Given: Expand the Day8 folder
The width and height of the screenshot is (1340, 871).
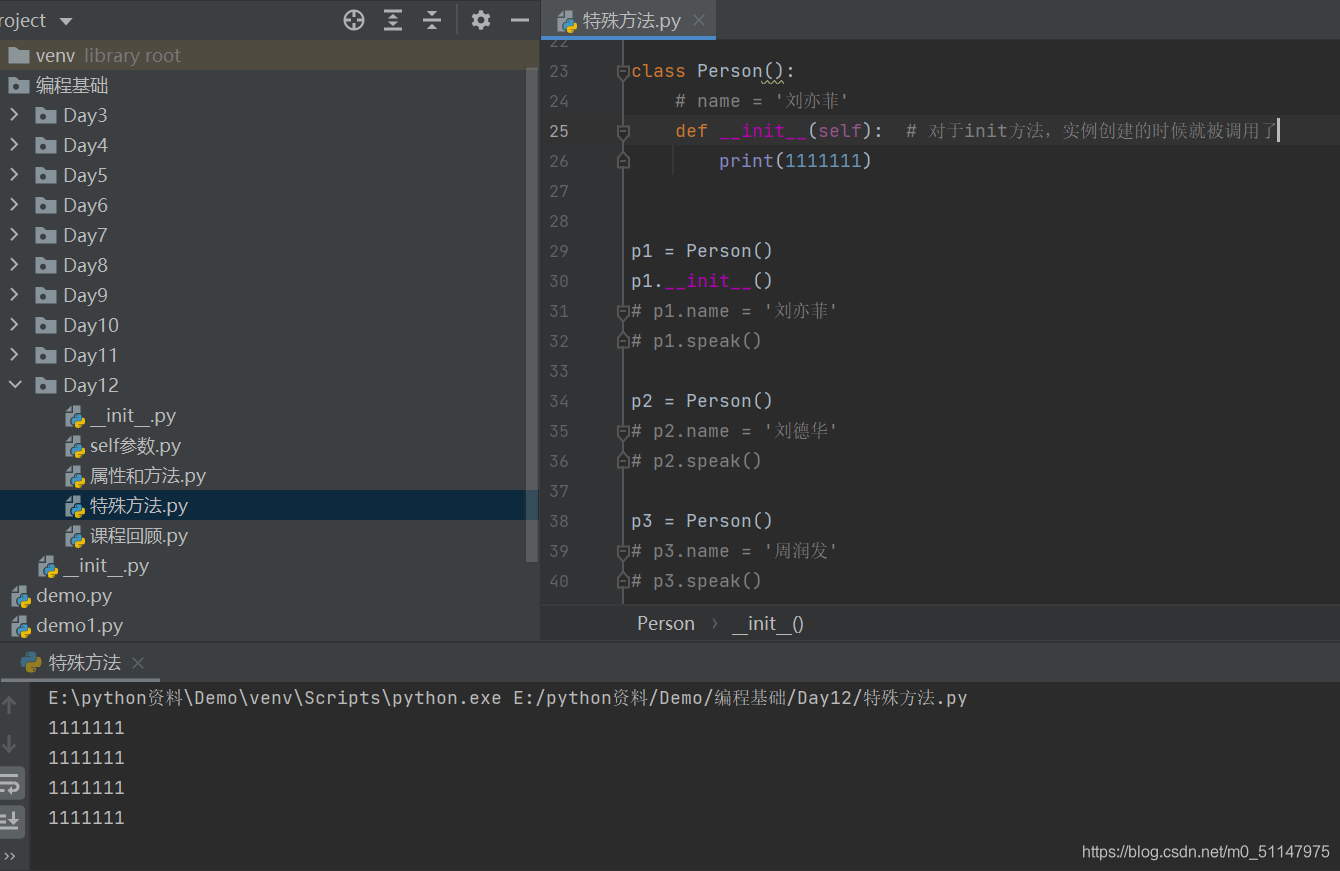Looking at the screenshot, I should pos(14,265).
